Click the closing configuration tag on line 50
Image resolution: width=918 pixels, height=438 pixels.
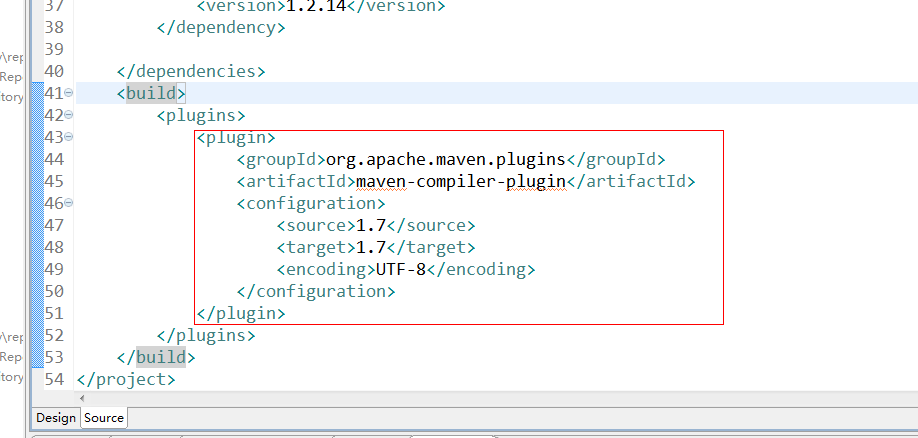pos(316,291)
